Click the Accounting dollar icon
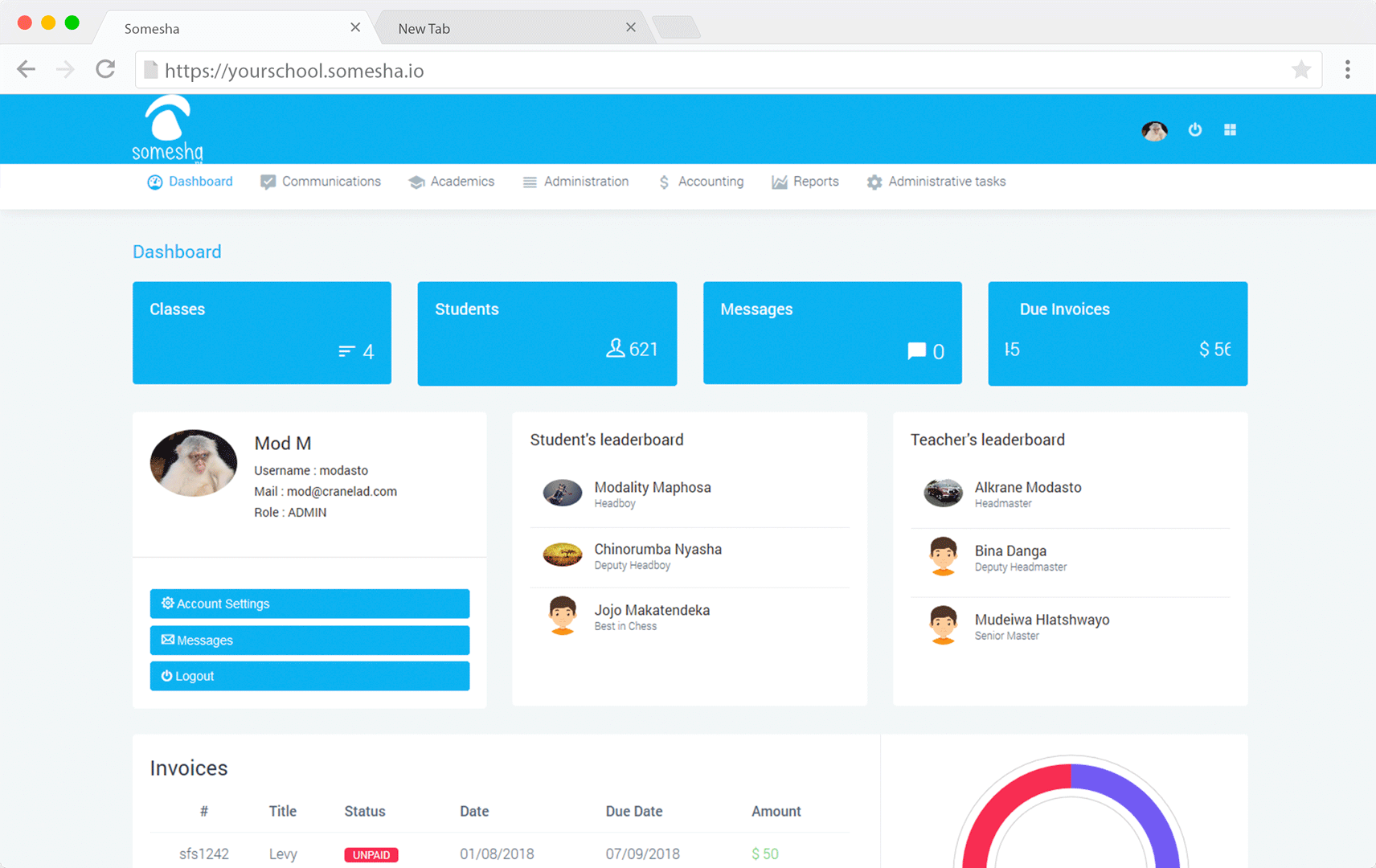 (x=664, y=182)
